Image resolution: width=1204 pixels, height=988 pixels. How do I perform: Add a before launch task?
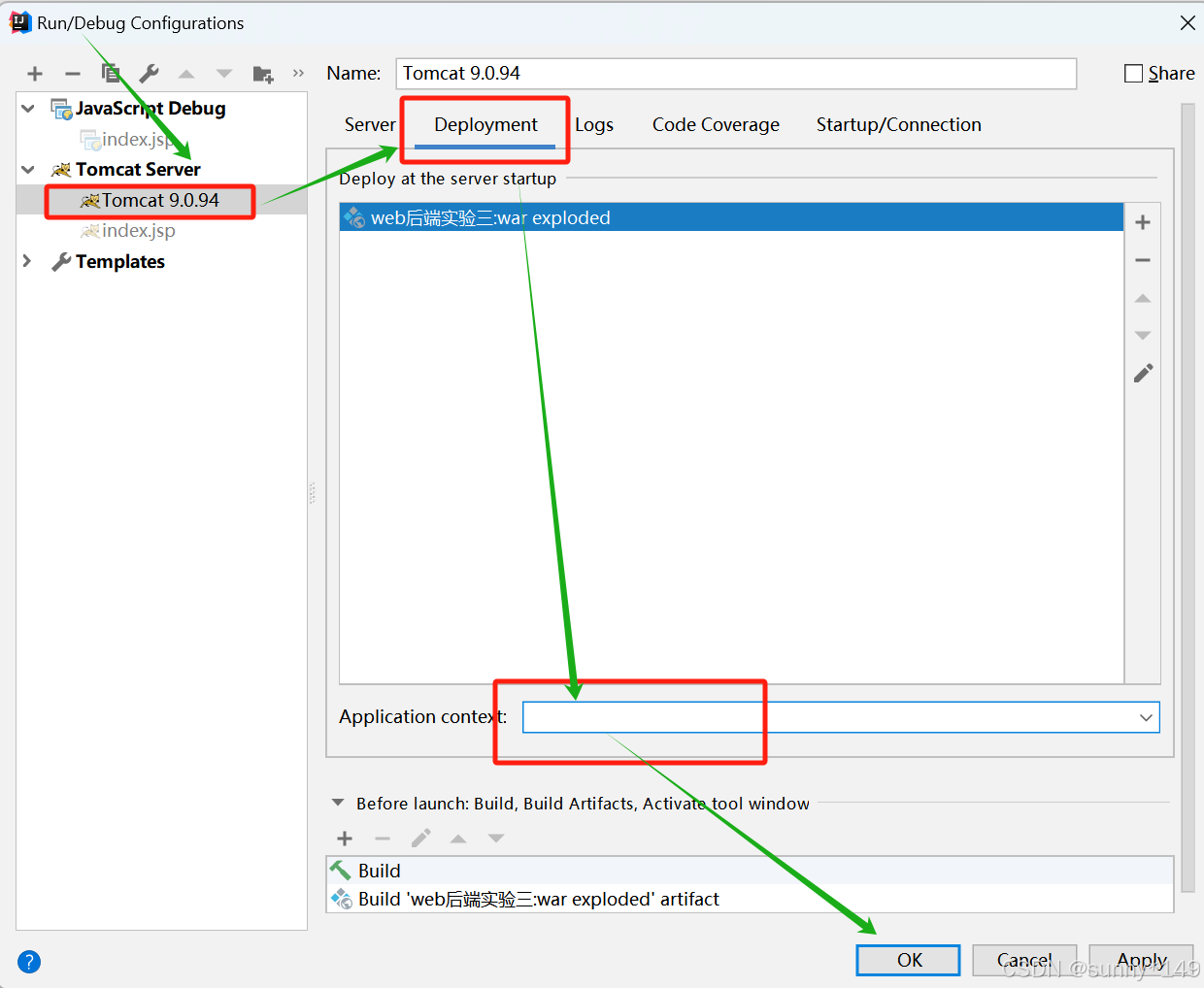point(345,839)
